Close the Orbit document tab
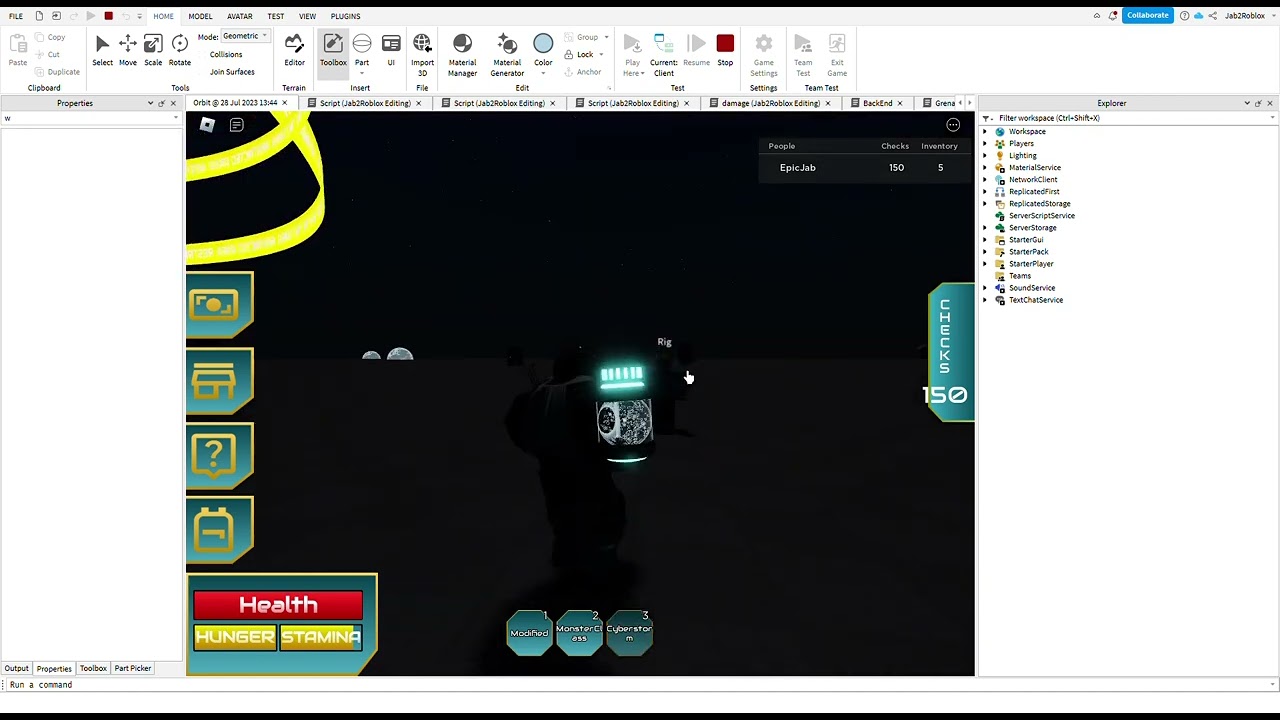This screenshot has width=1280, height=720. pyautogui.click(x=284, y=103)
